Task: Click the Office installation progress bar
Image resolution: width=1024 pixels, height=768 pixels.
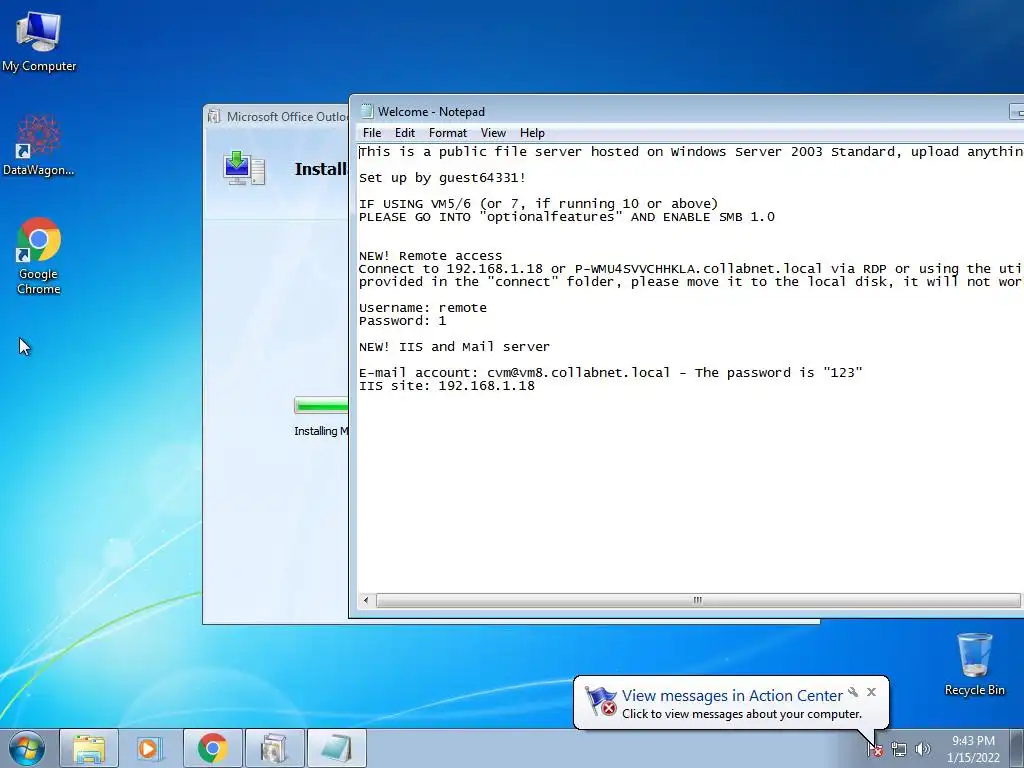Action: tap(321, 406)
